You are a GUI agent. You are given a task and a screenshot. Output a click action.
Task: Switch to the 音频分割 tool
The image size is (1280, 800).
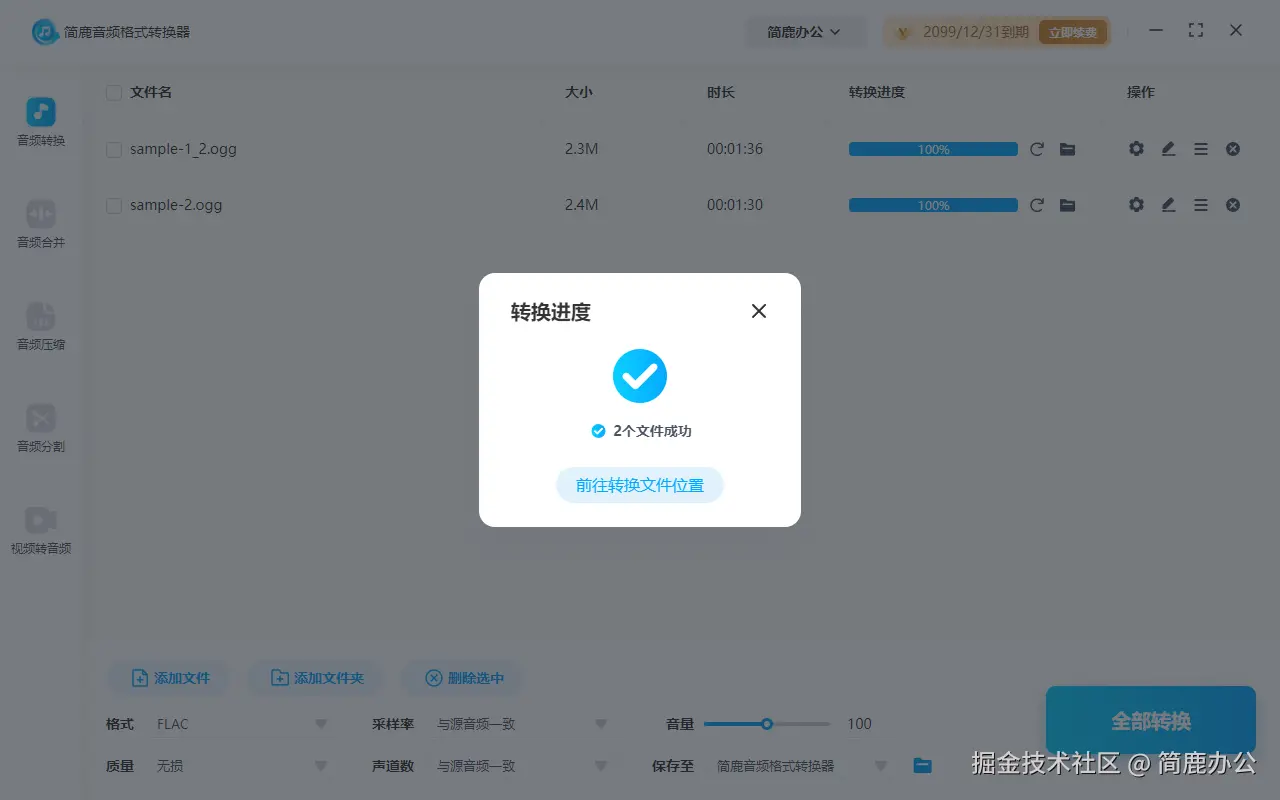[x=40, y=430]
